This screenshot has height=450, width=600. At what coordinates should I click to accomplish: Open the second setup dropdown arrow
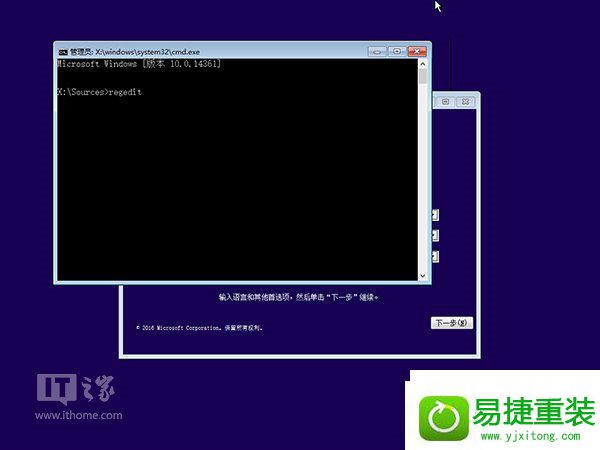[434, 235]
